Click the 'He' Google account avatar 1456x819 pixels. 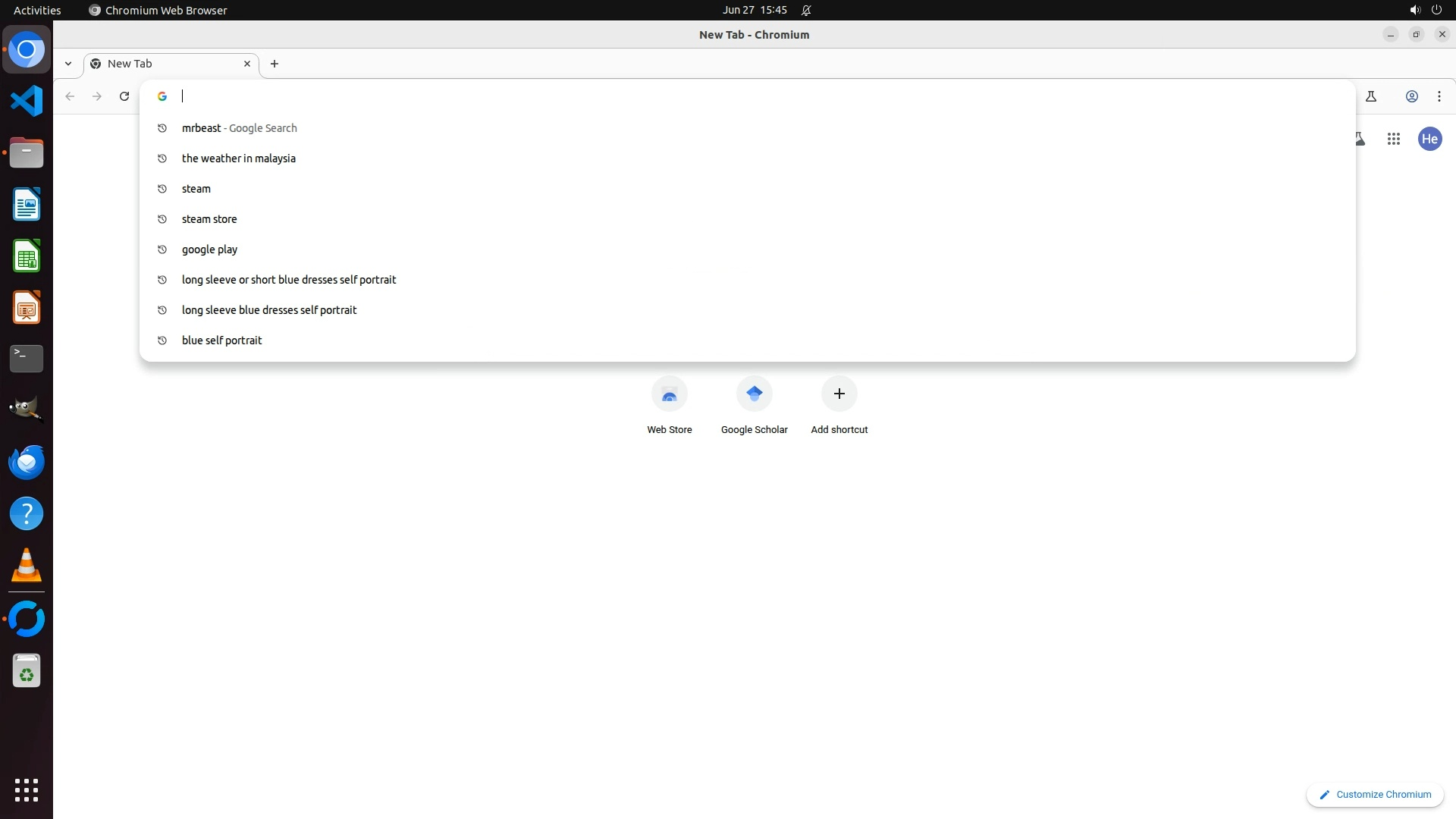(1429, 139)
